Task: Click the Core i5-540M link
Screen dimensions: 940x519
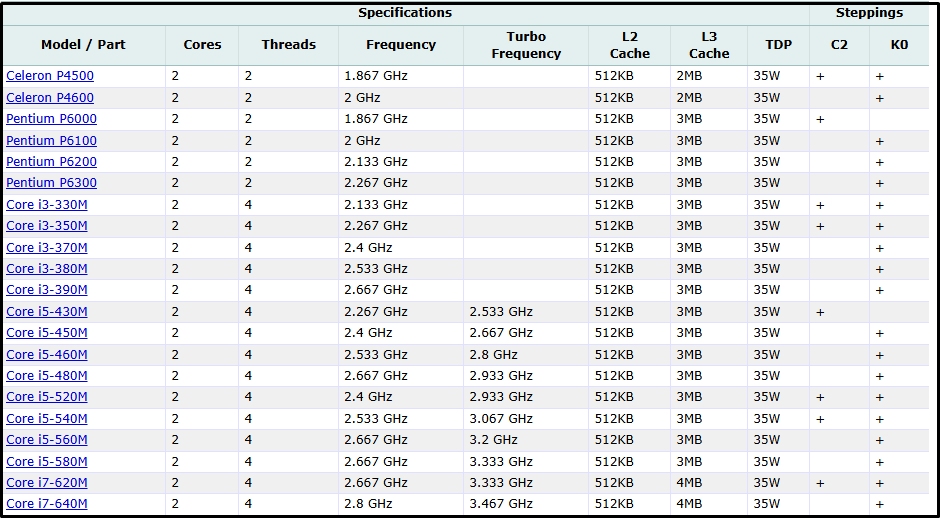Action: (47, 419)
